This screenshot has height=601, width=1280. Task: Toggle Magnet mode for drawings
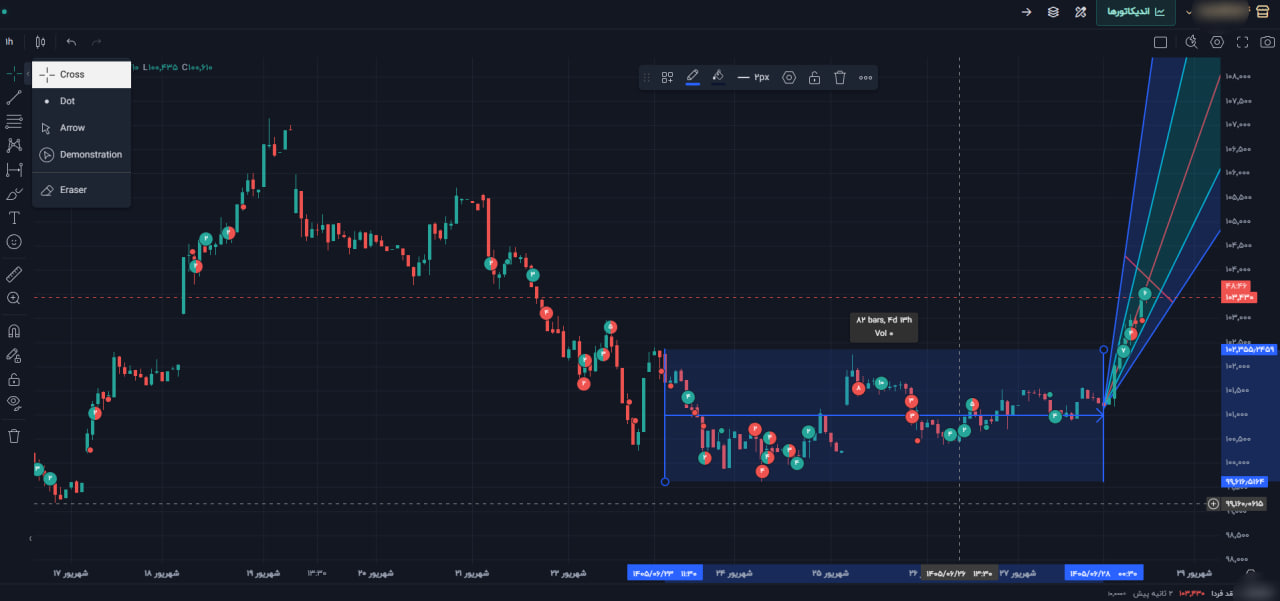point(14,331)
